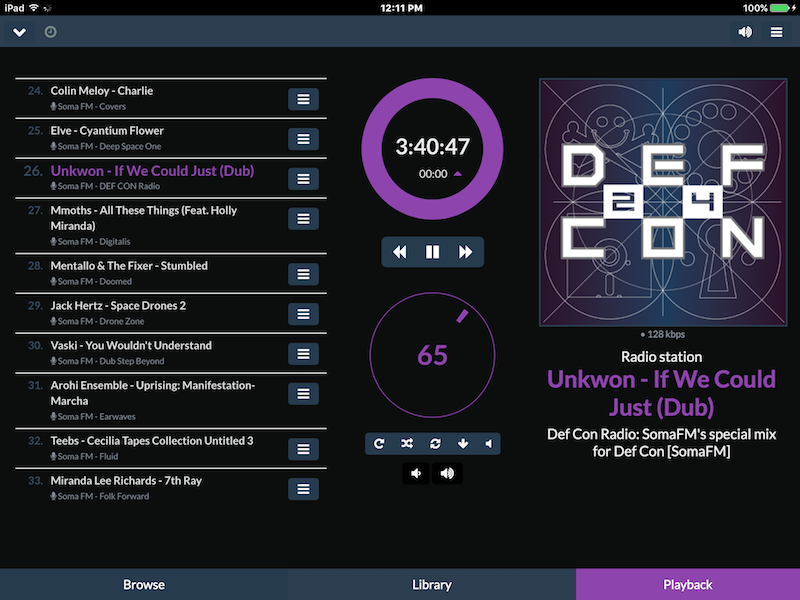The height and width of the screenshot is (600, 800).
Task: Open options menu for Mmoths - All These Things
Action: click(x=303, y=219)
